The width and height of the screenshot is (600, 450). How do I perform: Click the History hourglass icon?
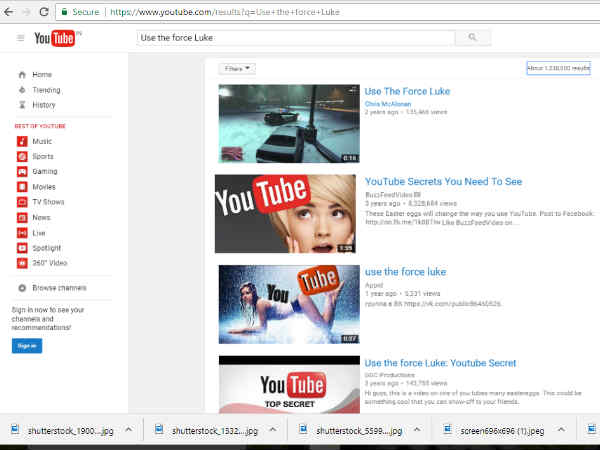22,105
